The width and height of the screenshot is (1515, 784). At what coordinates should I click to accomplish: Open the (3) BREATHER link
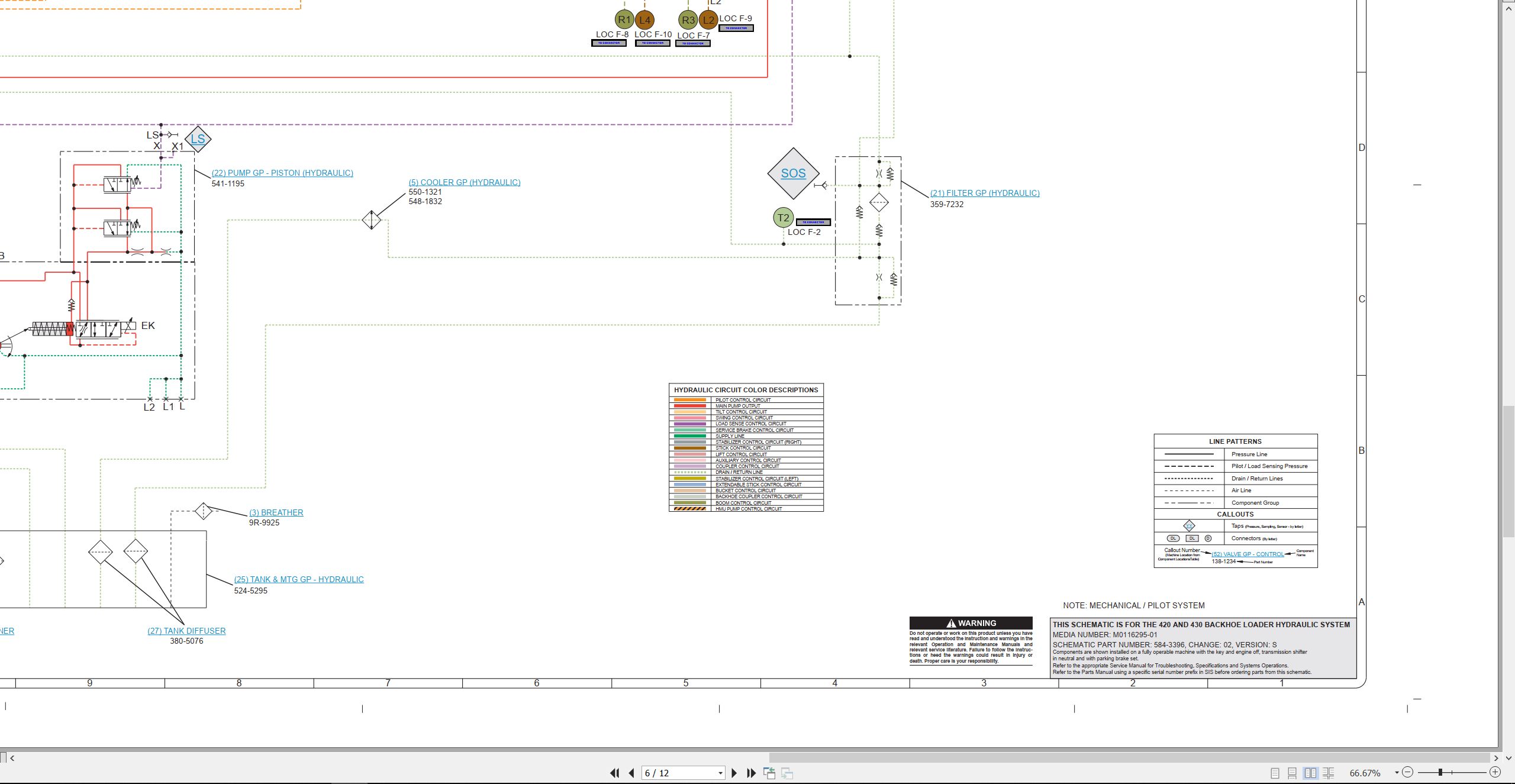[x=276, y=512]
